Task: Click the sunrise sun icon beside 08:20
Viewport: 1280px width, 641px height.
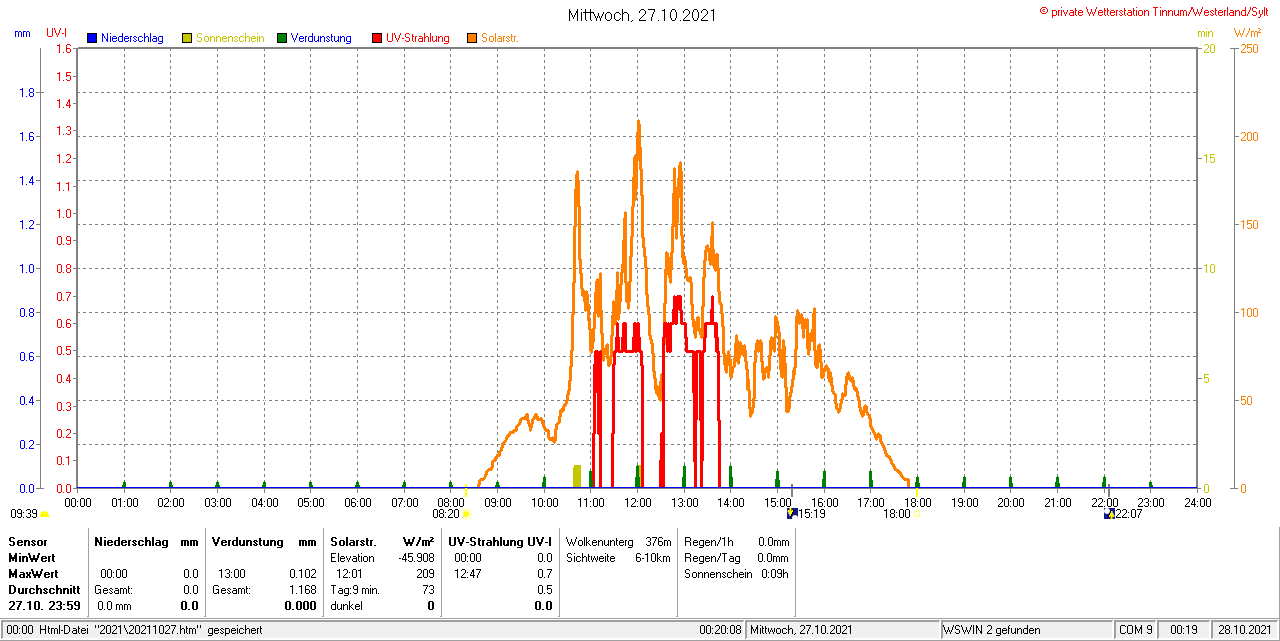Action: (466, 514)
